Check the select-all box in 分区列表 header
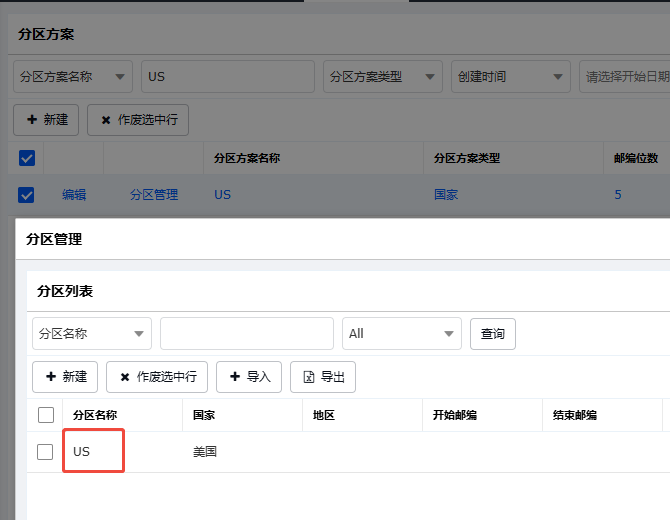Screen dimensions: 670x520 coord(46,415)
